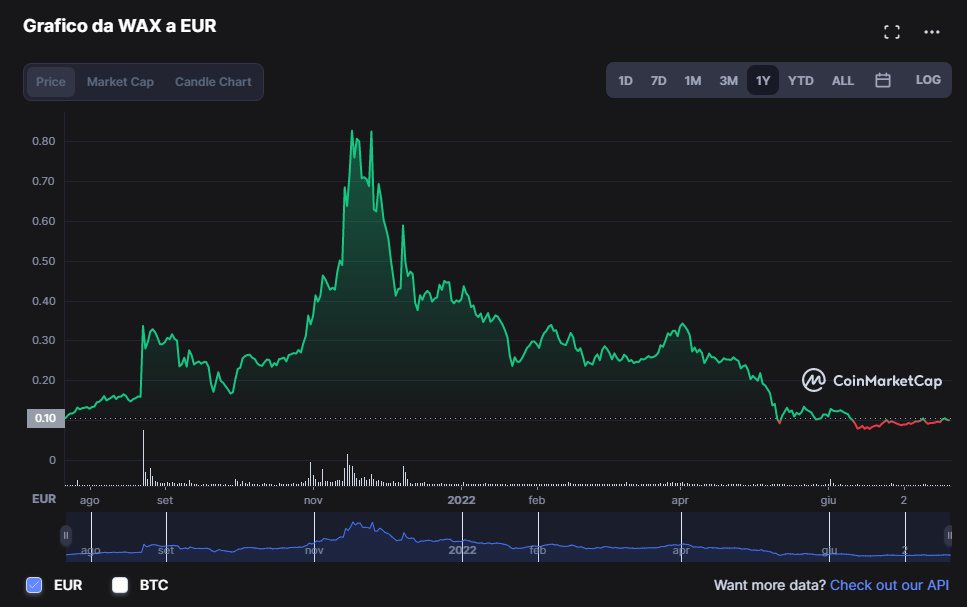Click the giu label on the x-axis
Screen dimensions: 967x607
828,500
